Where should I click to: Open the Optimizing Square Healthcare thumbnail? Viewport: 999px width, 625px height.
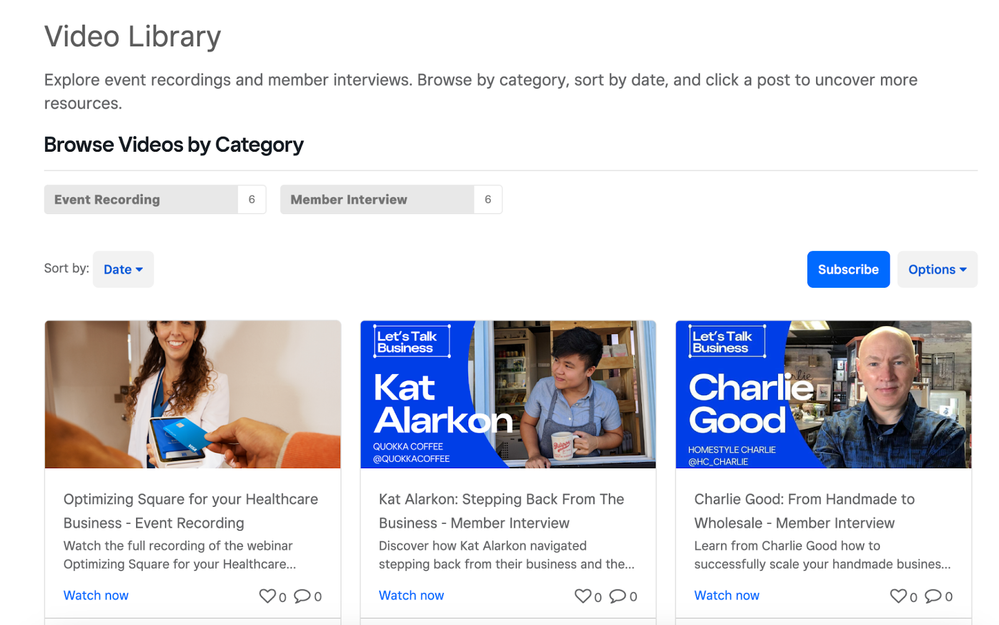pos(193,394)
